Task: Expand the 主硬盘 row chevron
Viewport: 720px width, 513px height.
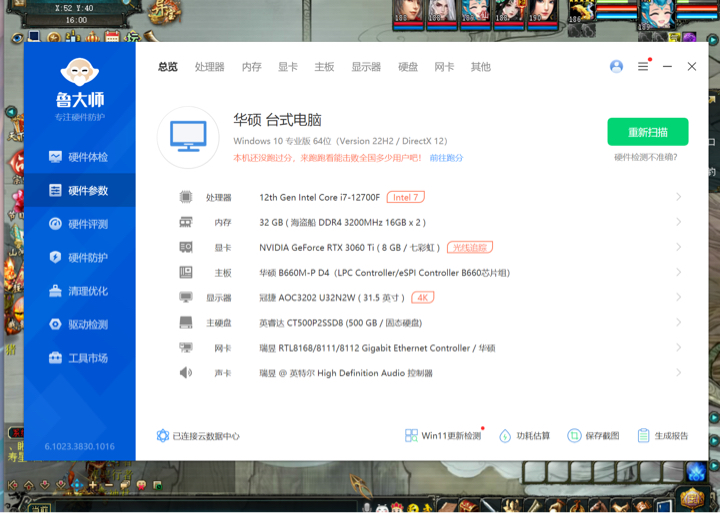Action: [678, 322]
